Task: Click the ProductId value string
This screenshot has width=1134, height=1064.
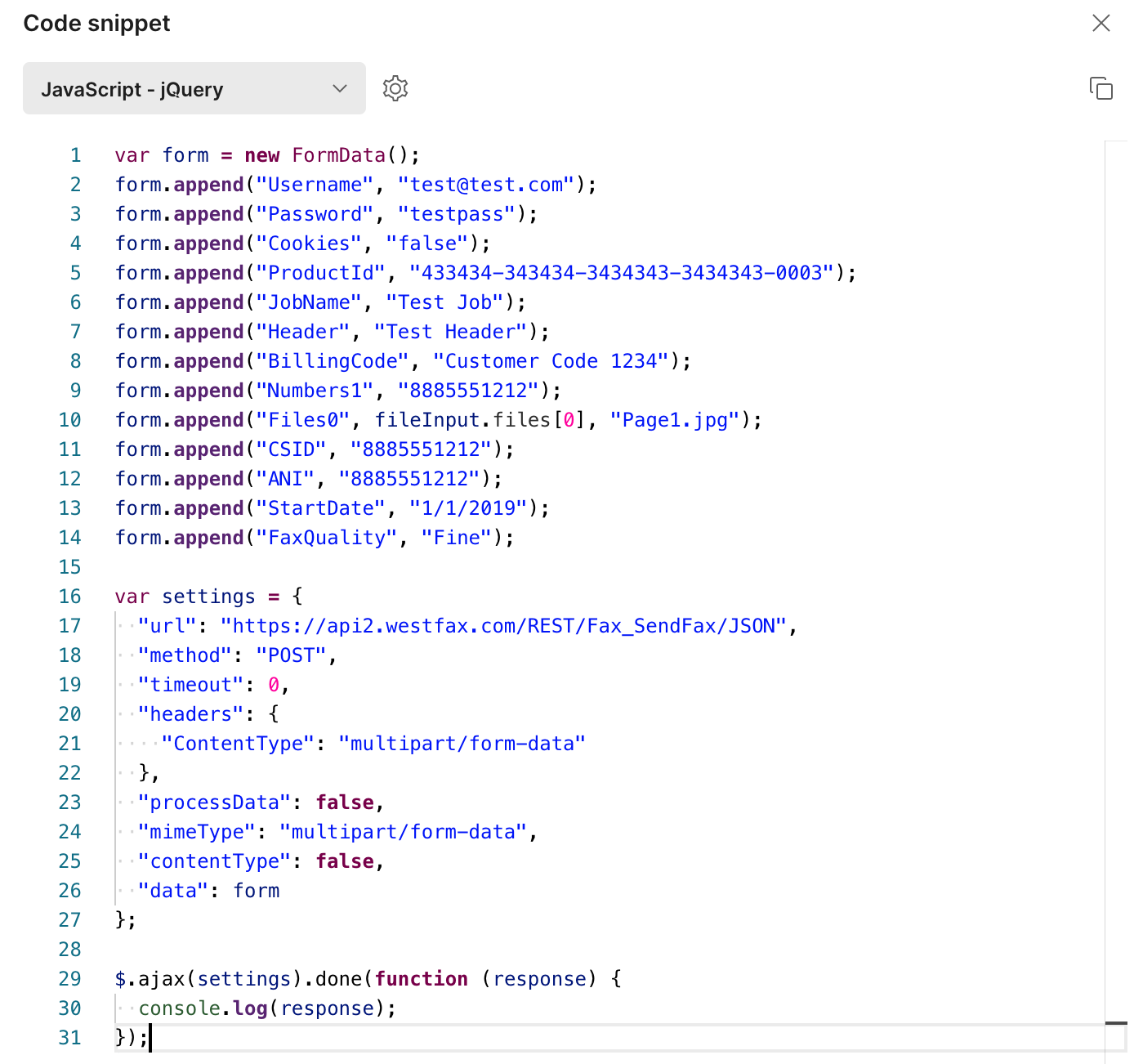Action: 622,273
